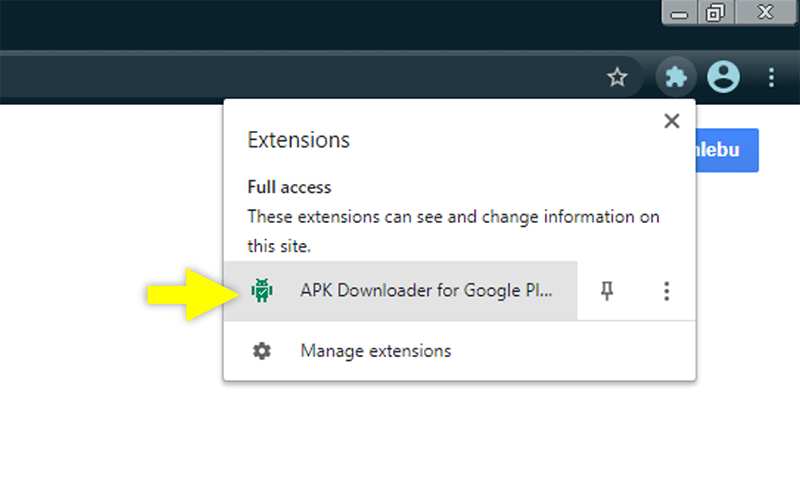Click the extensions permission description text
Screen dimensions: 800x501
(x=453, y=231)
